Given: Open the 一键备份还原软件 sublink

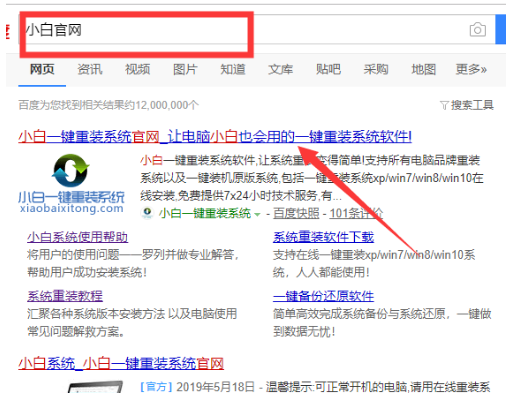Looking at the screenshot, I should (323, 296).
